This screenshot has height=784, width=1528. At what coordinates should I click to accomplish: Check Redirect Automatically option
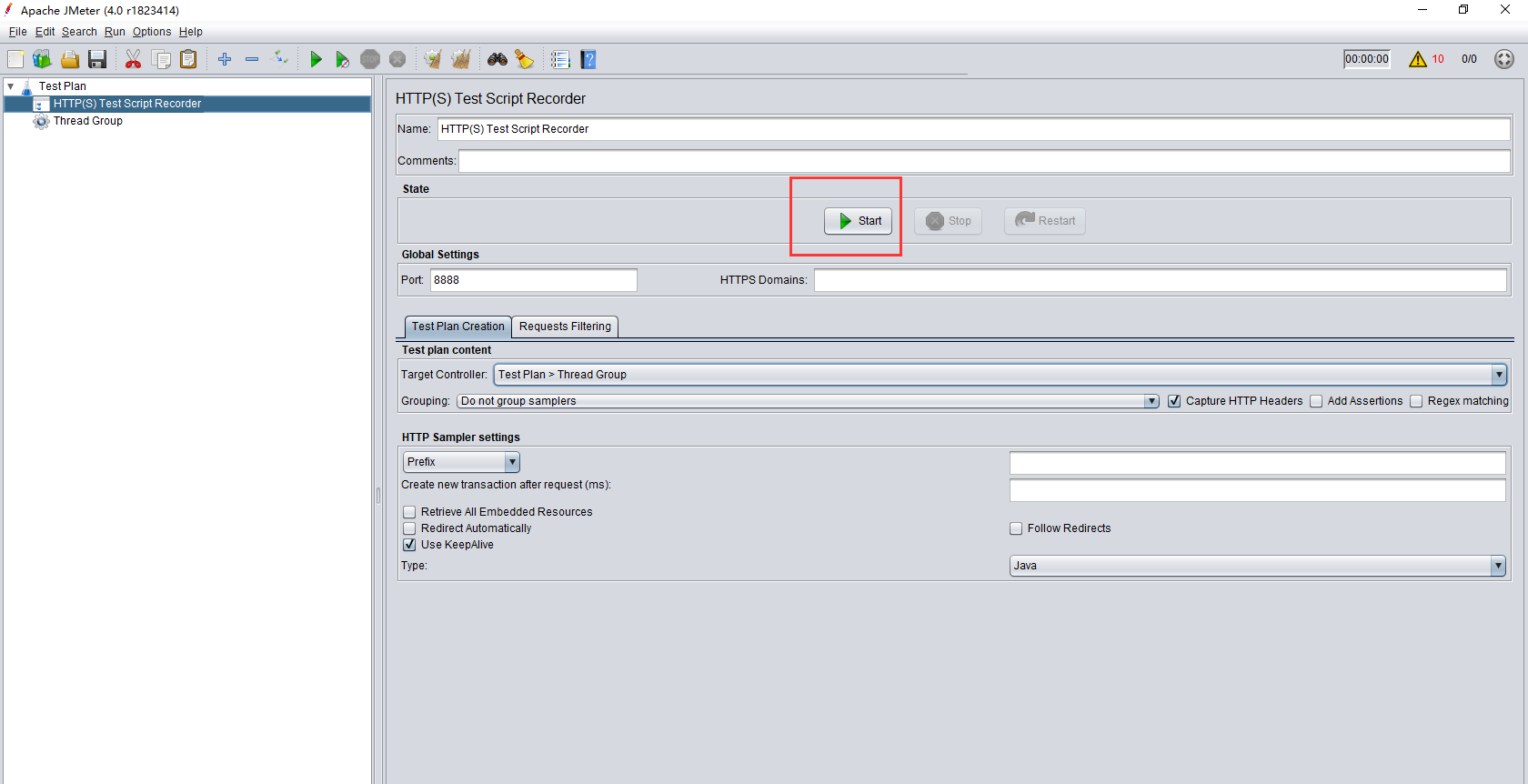point(409,528)
